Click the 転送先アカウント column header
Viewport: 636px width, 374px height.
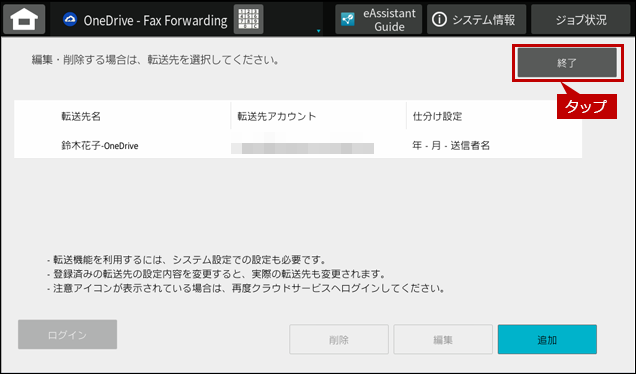(277, 116)
